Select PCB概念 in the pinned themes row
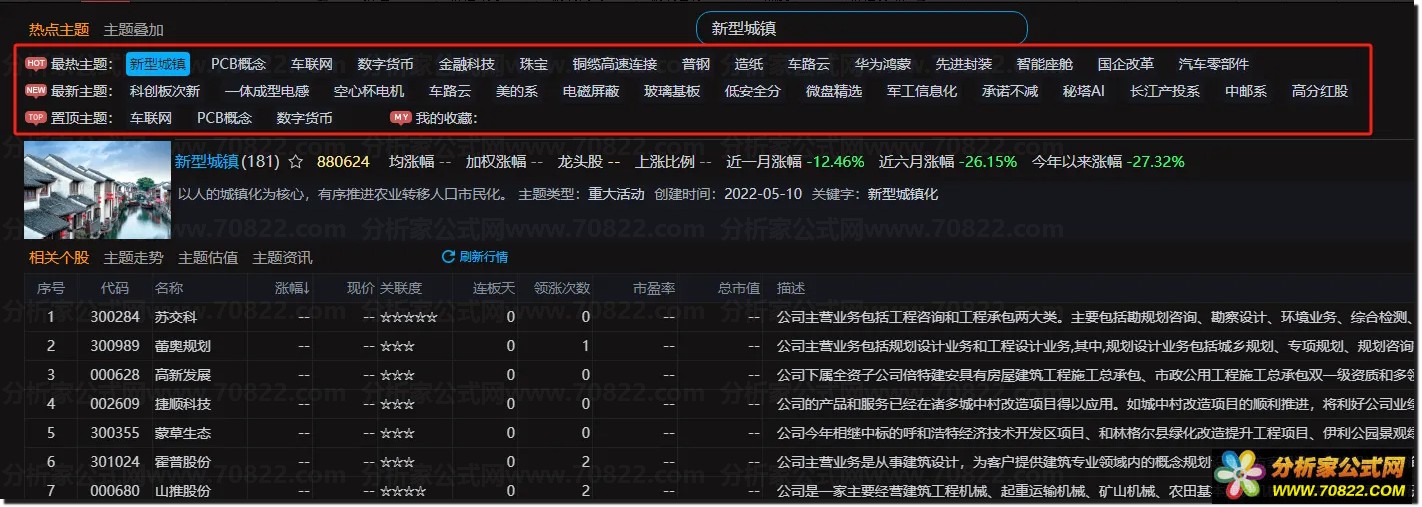 (x=224, y=118)
